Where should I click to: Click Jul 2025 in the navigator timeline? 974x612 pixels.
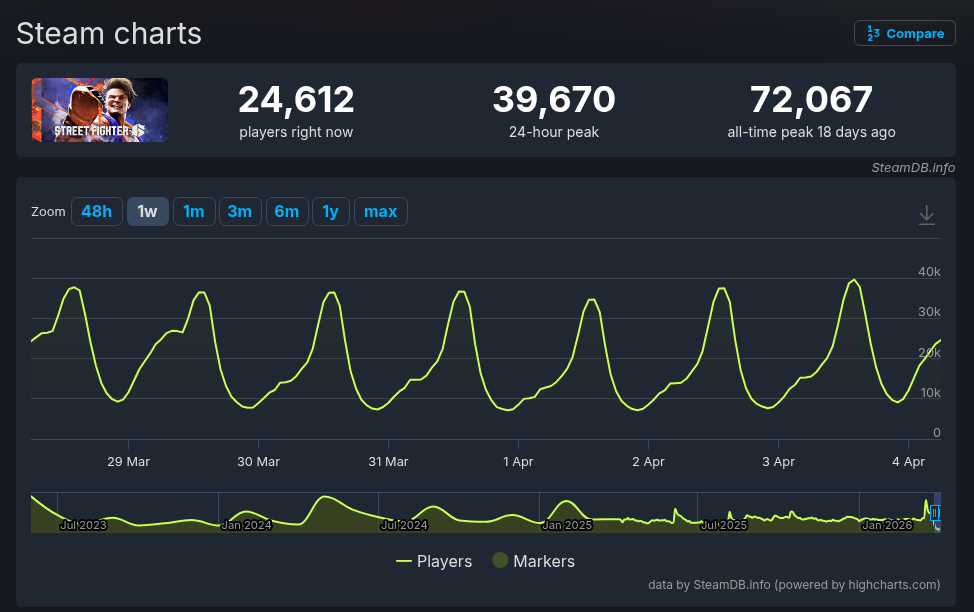[x=724, y=525]
